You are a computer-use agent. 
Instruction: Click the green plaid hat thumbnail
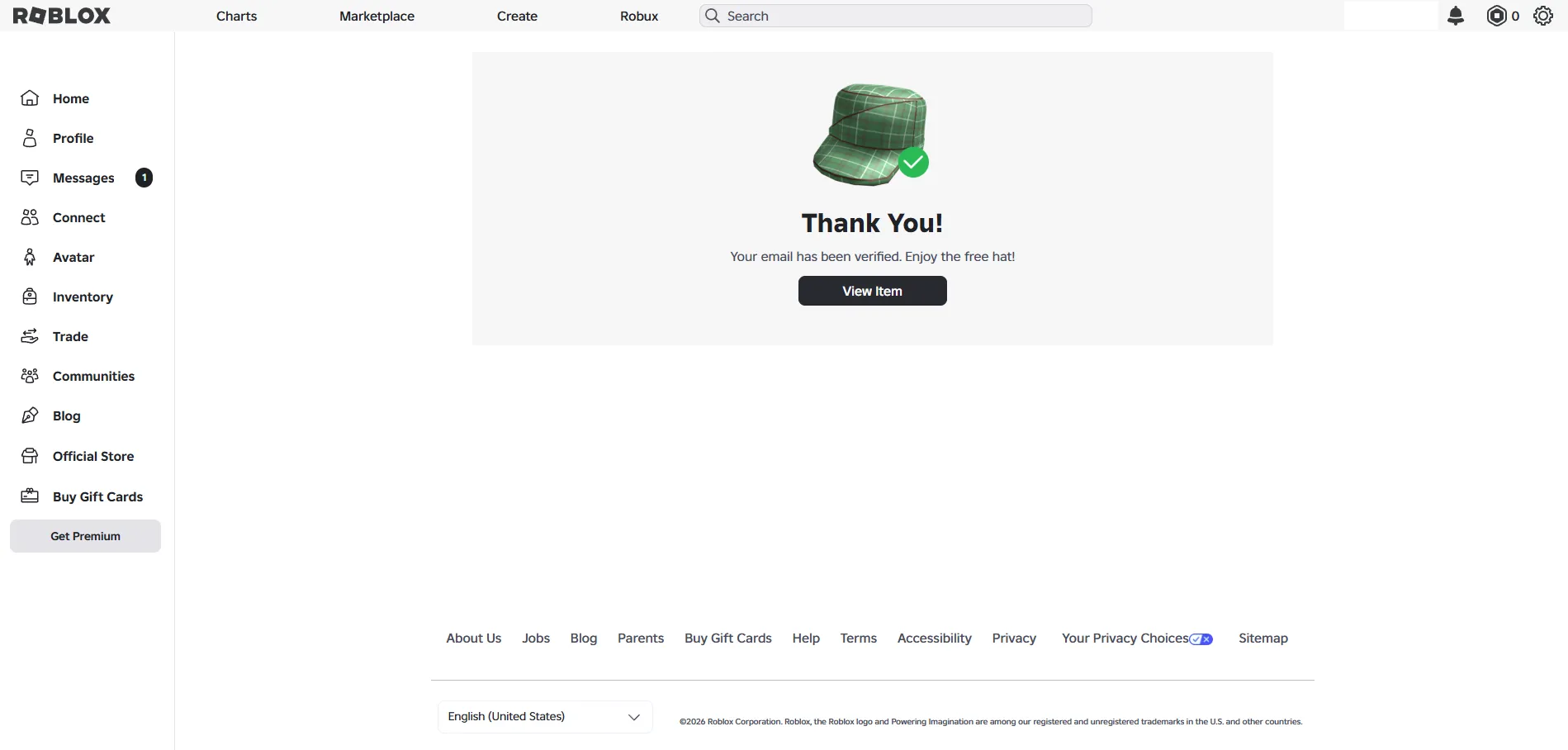pyautogui.click(x=871, y=135)
